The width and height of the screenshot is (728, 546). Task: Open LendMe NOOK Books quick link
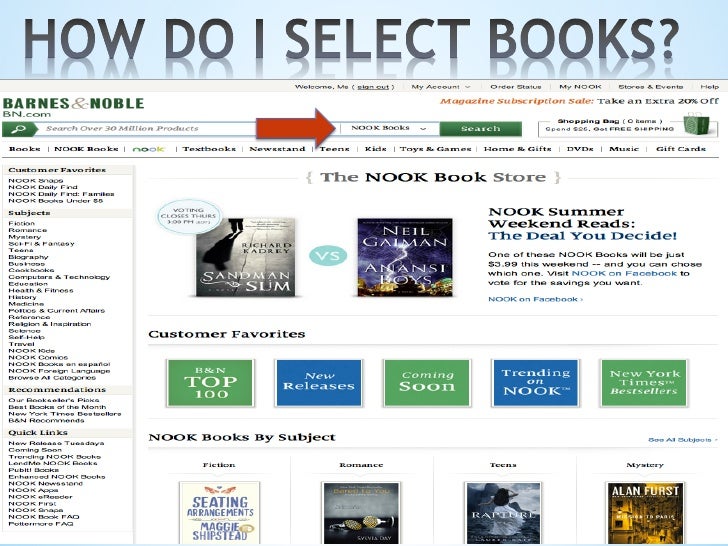click(53, 463)
